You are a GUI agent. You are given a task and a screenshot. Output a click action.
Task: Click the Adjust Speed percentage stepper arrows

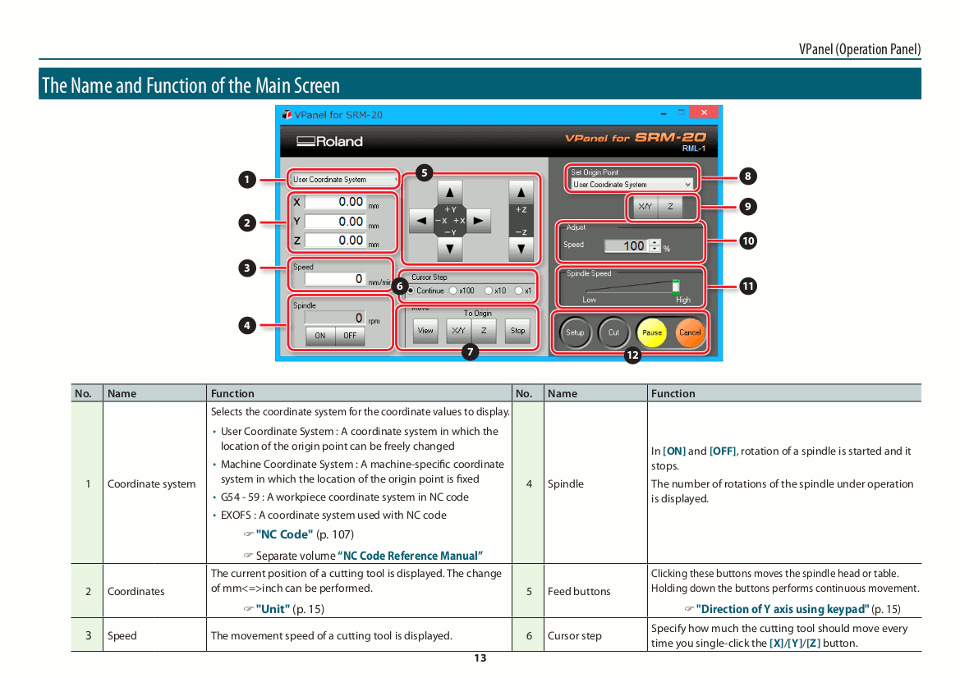[655, 246]
